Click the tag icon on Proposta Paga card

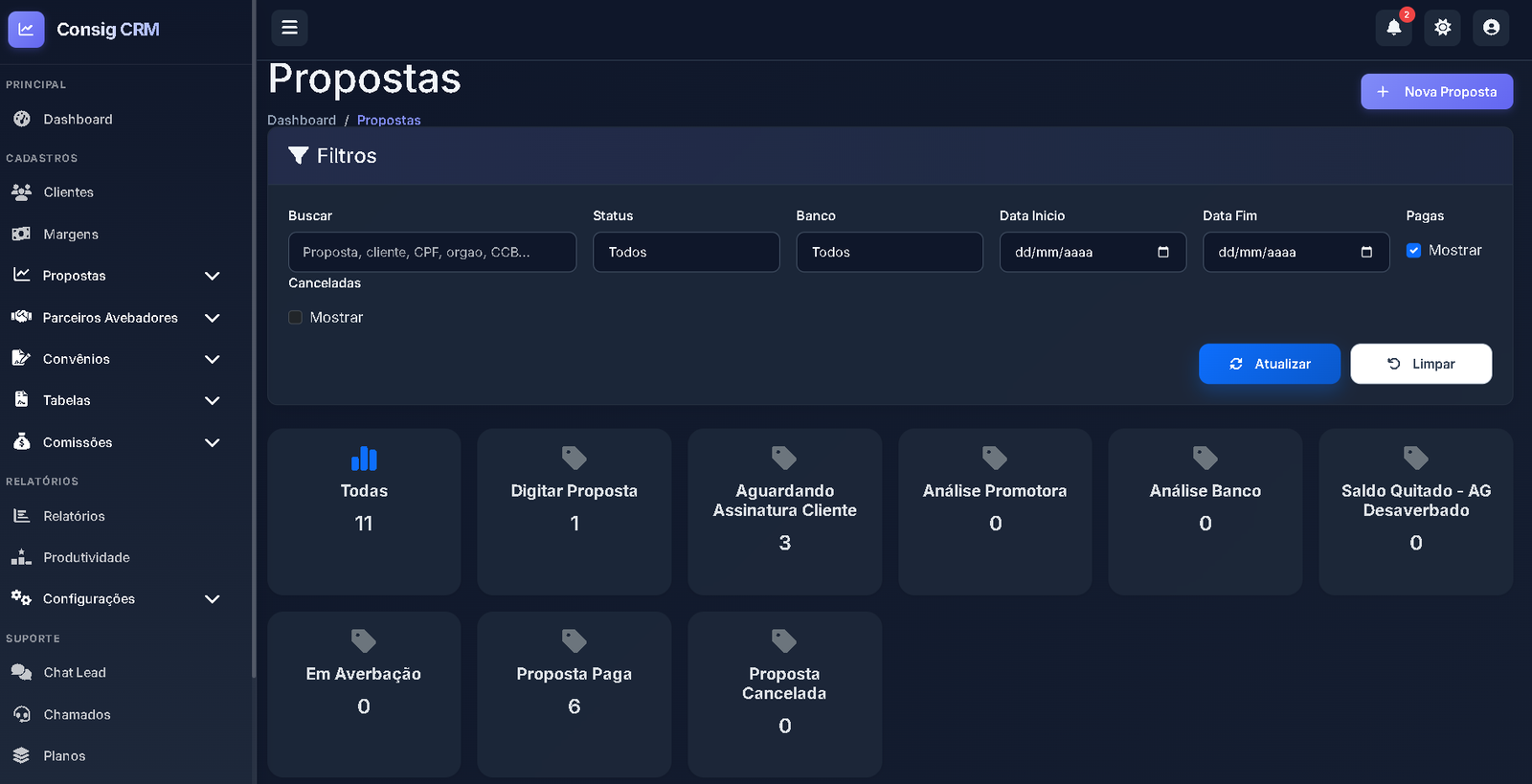574,641
